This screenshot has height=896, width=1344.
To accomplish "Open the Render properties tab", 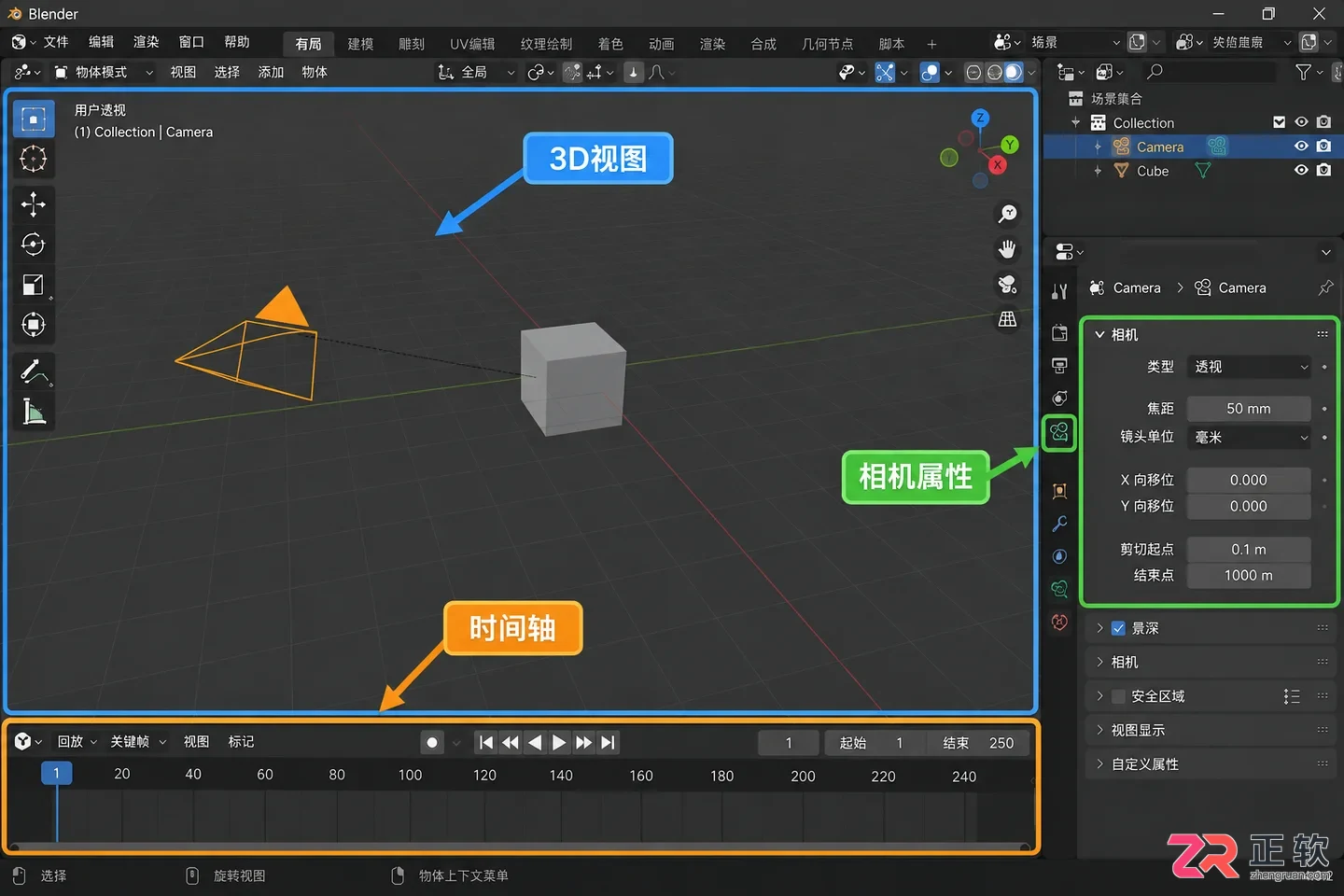I will click(x=1059, y=333).
